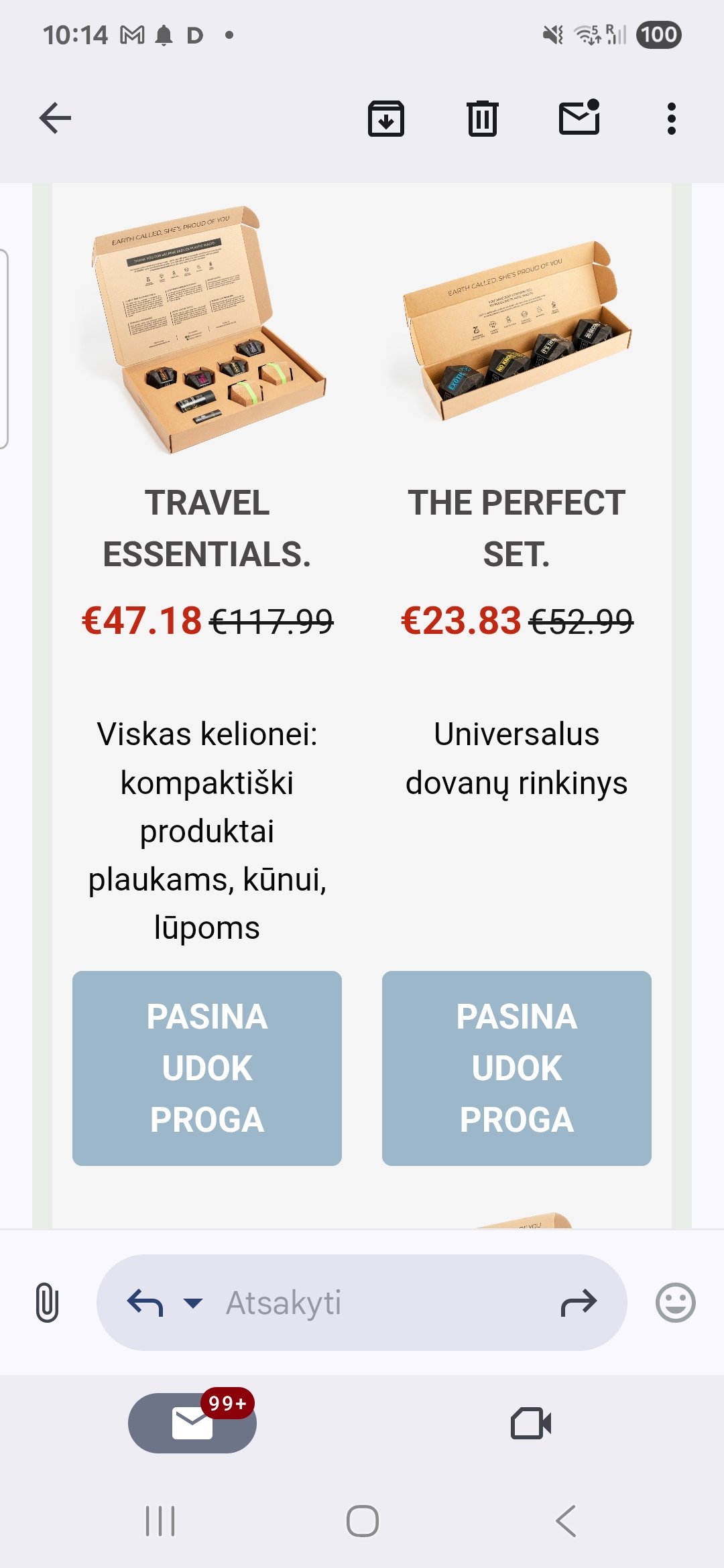Switch to the Mail tab with 99+ badge
Image resolution: width=724 pixels, height=1568 pixels.
pyautogui.click(x=192, y=1423)
